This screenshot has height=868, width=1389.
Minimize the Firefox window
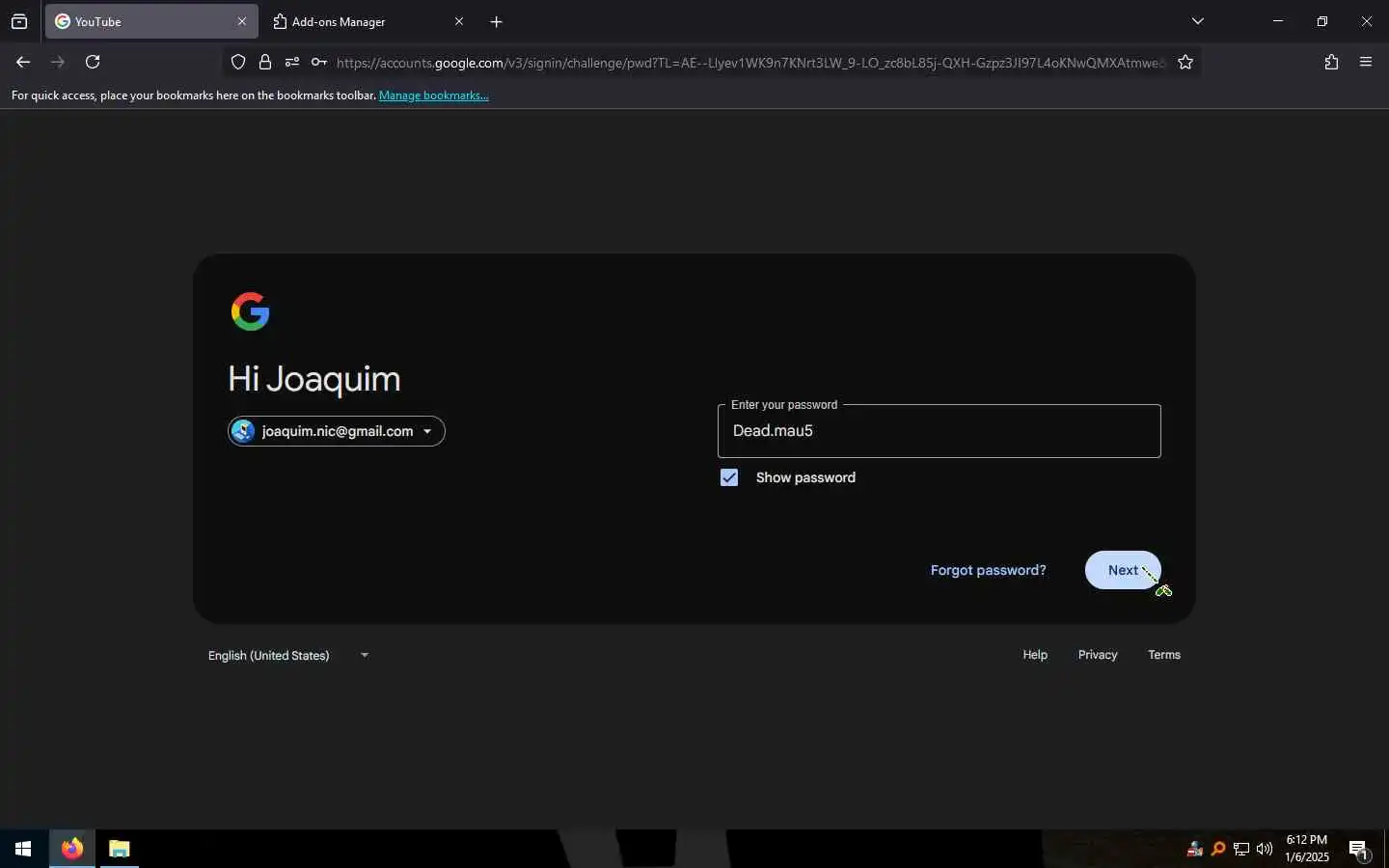pos(1278,21)
